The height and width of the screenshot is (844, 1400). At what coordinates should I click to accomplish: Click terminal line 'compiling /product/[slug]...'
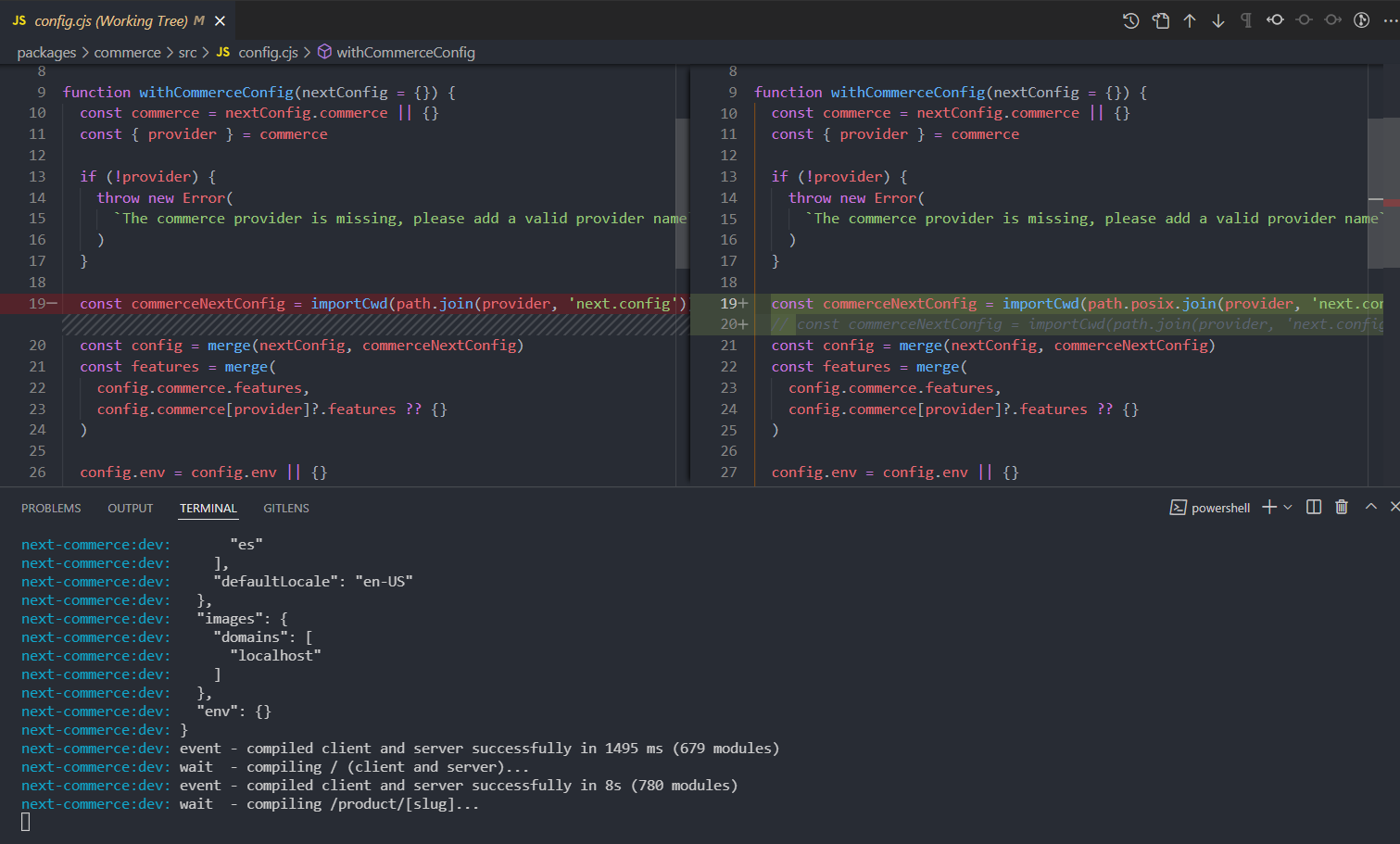[329, 804]
